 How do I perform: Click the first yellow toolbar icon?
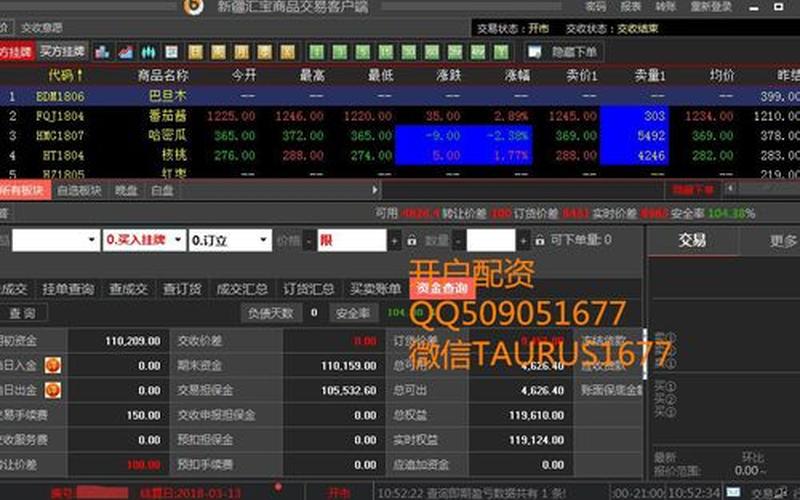[195, 52]
